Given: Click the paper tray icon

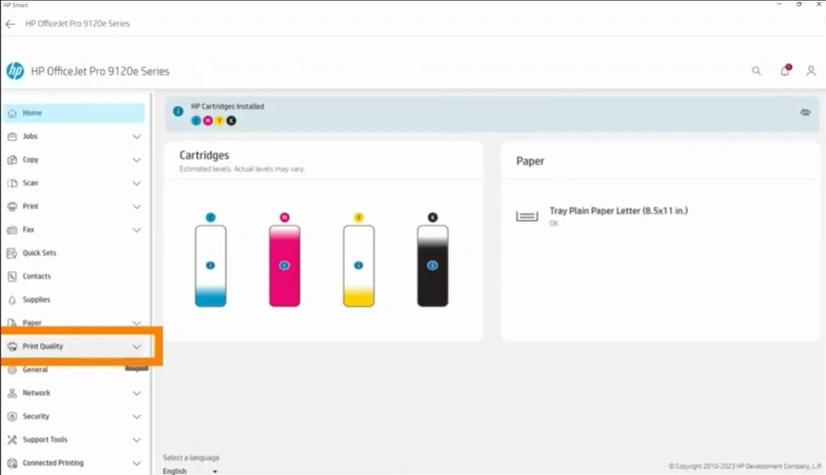Looking at the screenshot, I should 527,216.
